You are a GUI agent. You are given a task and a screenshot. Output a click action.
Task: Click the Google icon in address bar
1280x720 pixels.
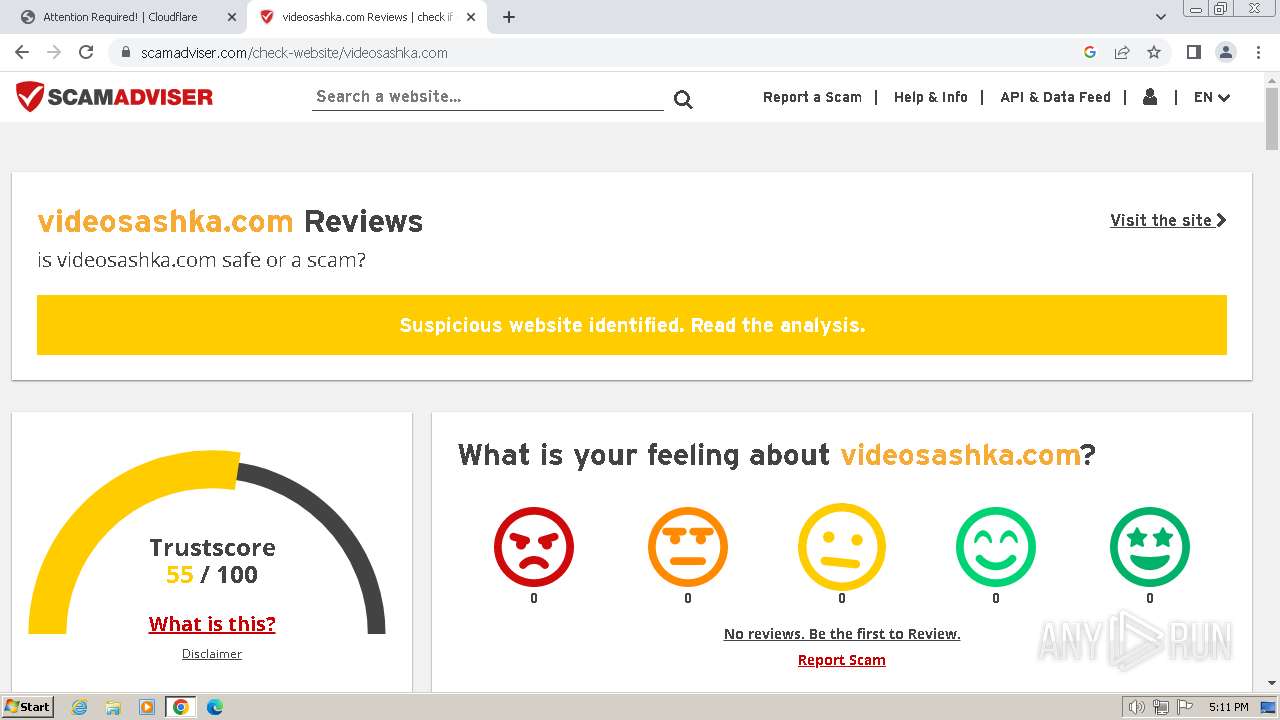coord(1090,52)
